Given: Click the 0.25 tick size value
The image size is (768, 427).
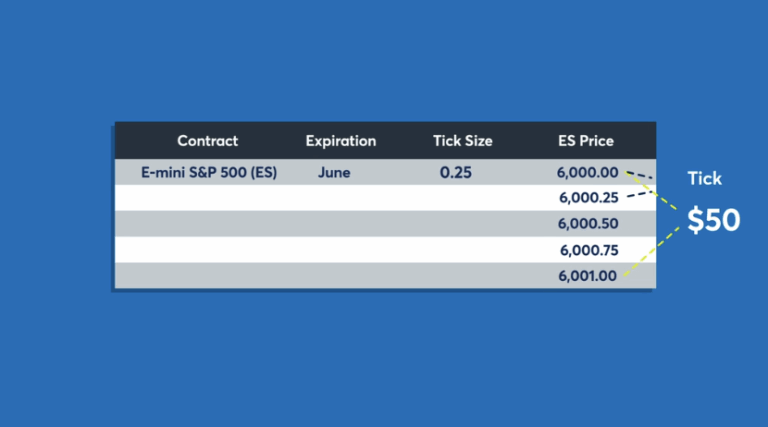Looking at the screenshot, I should pos(455,172).
